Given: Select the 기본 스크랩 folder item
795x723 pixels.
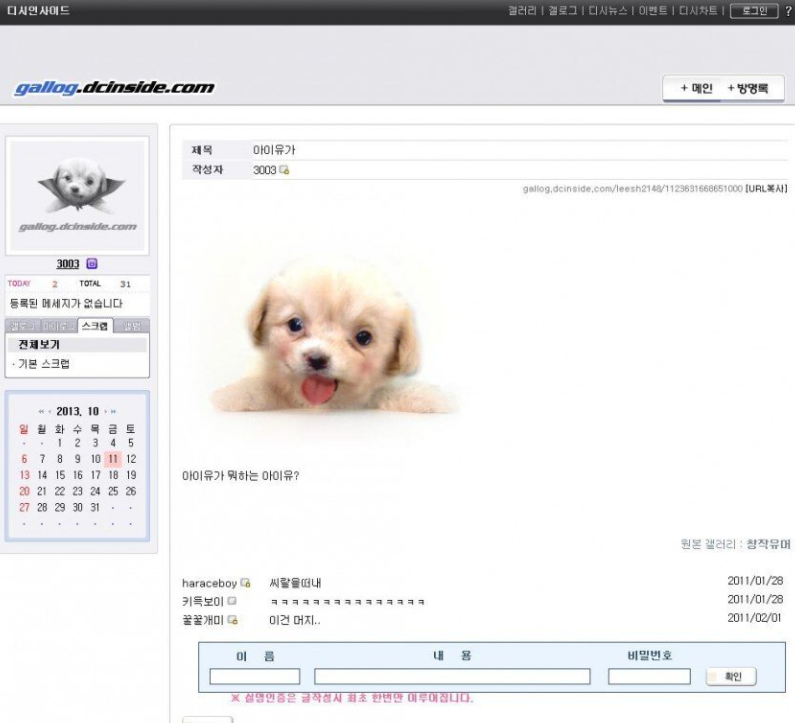Looking at the screenshot, I should point(47,364).
